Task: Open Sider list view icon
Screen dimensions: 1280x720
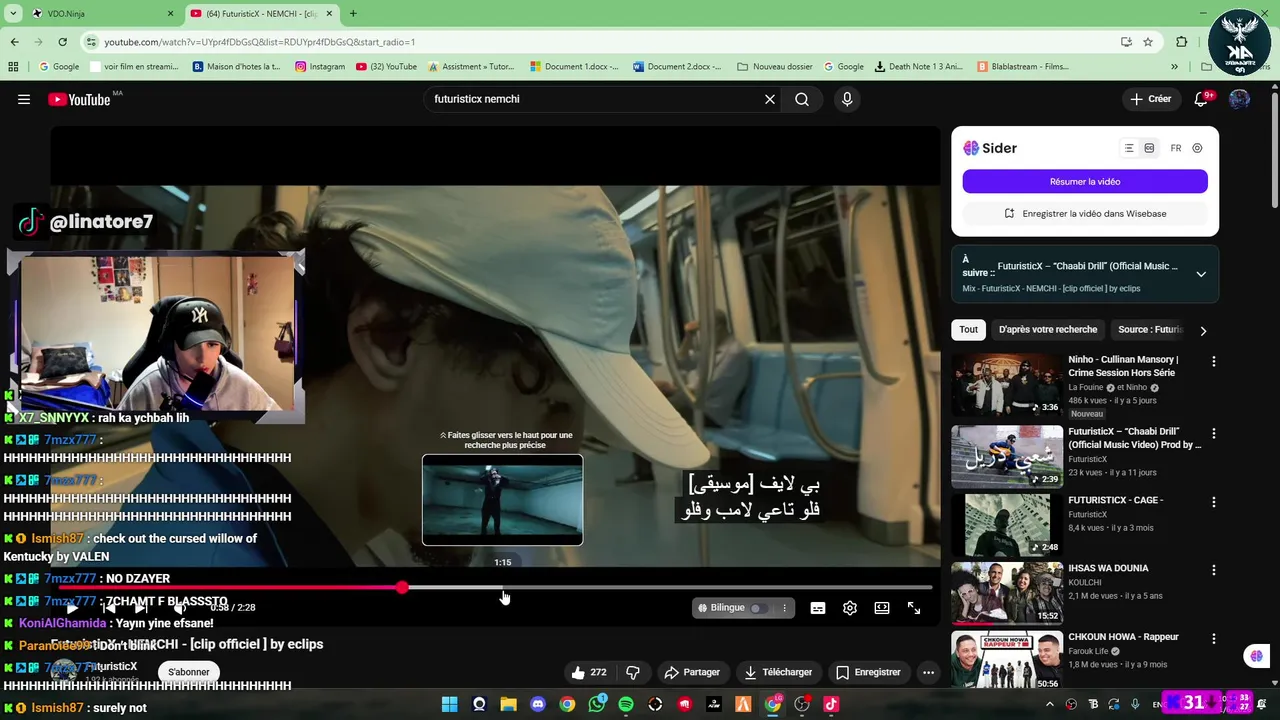Action: 1129,148
